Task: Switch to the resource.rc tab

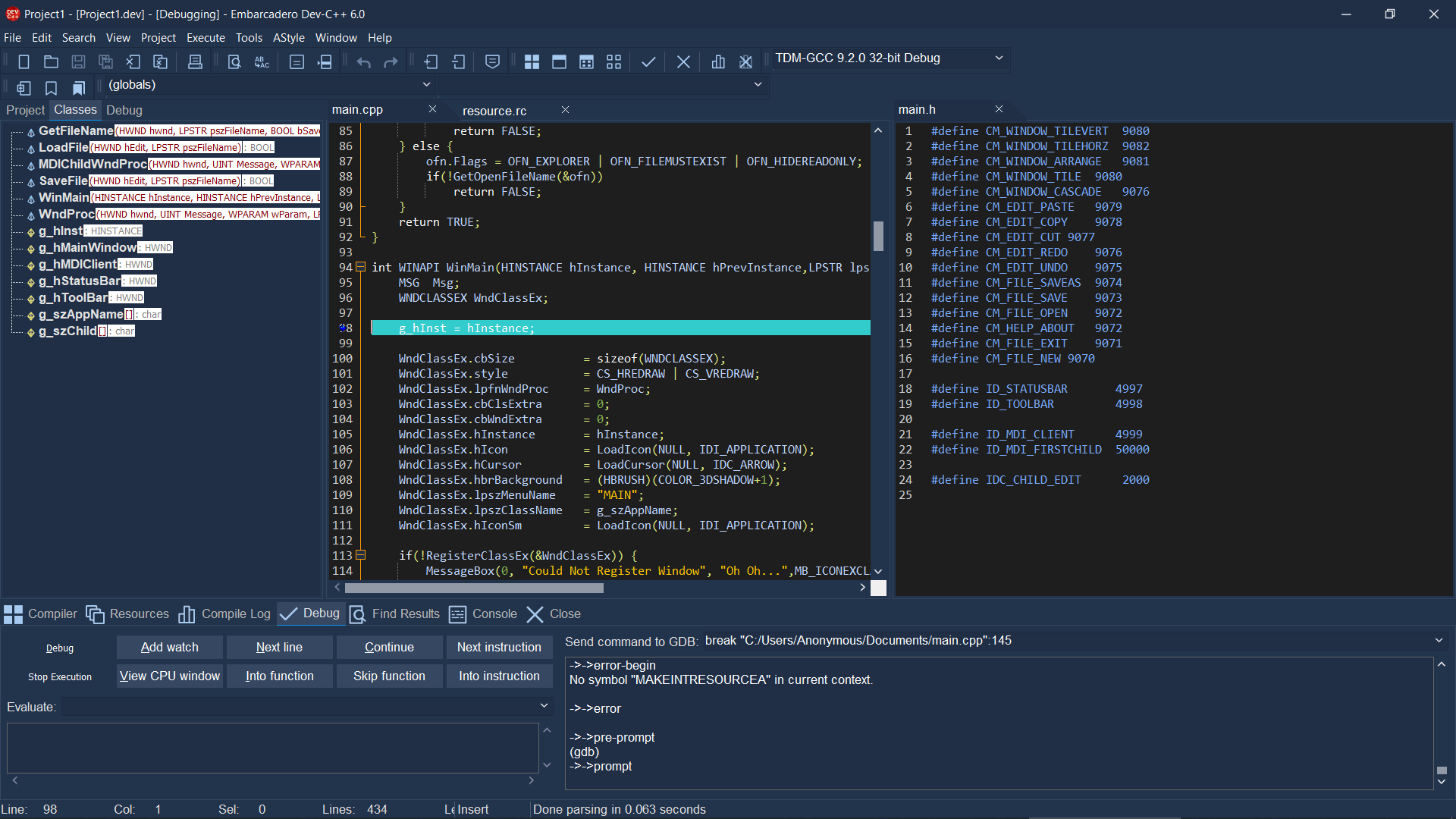Action: pos(494,111)
